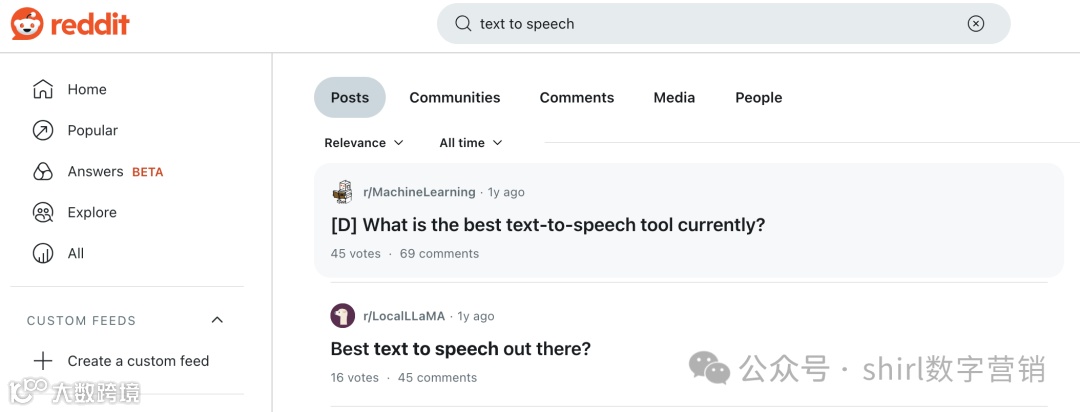Click r/LocalLLaMA community avatar

click(x=343, y=316)
